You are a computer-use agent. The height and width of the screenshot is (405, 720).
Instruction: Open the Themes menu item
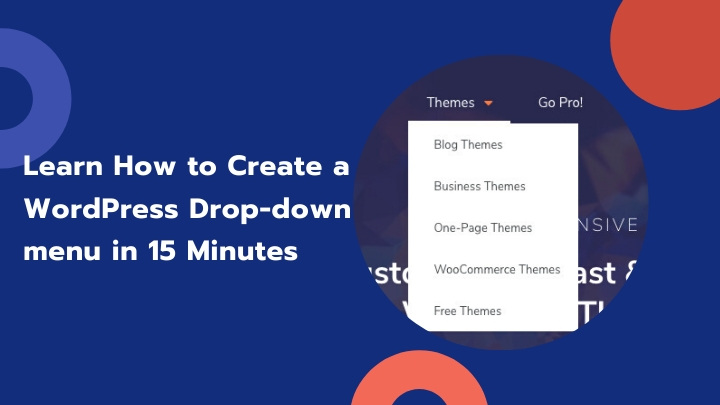coord(450,102)
